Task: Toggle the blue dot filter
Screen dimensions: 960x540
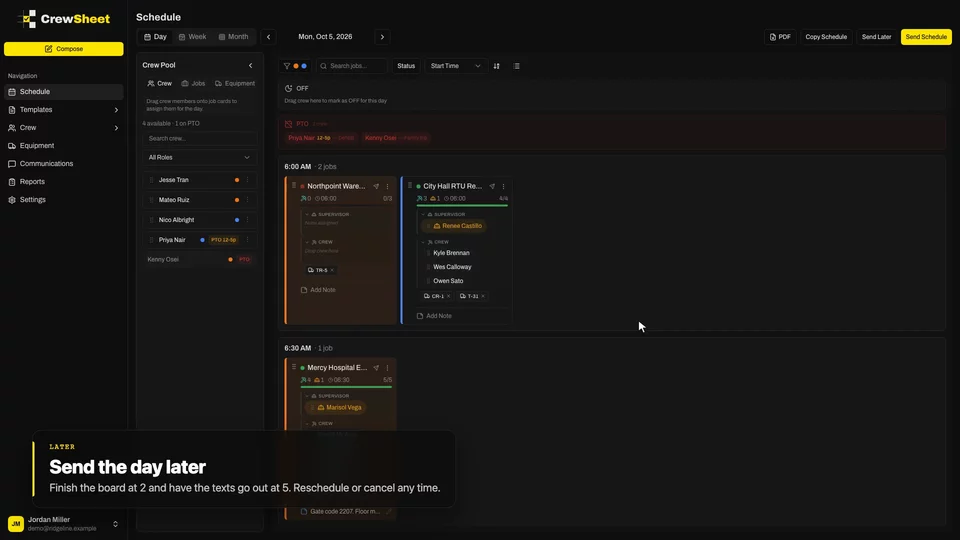Action: tap(304, 66)
